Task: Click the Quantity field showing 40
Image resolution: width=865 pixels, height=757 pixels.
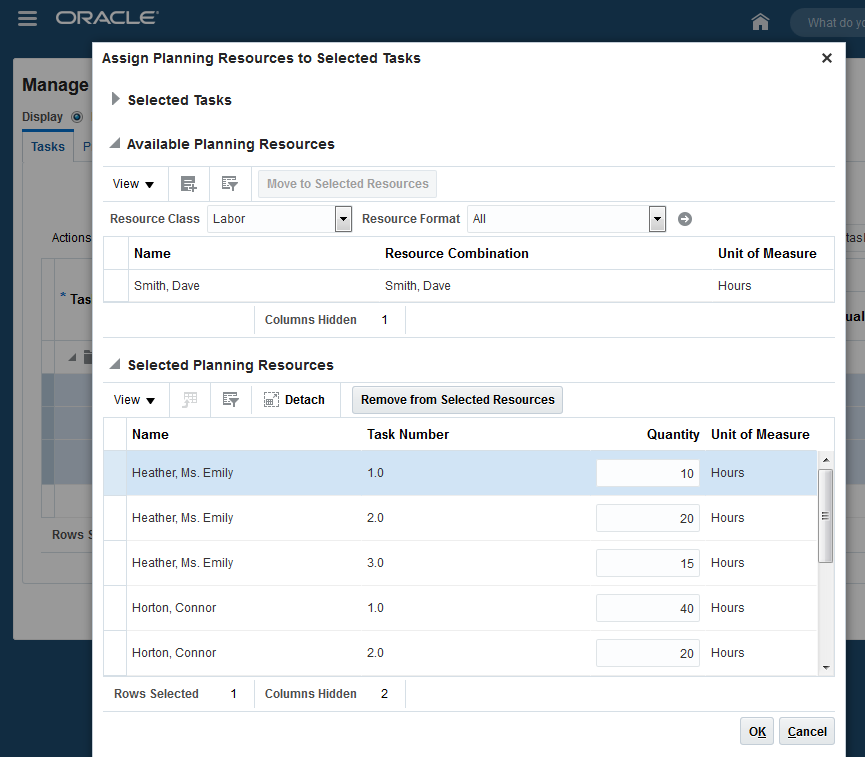Action: coord(647,608)
